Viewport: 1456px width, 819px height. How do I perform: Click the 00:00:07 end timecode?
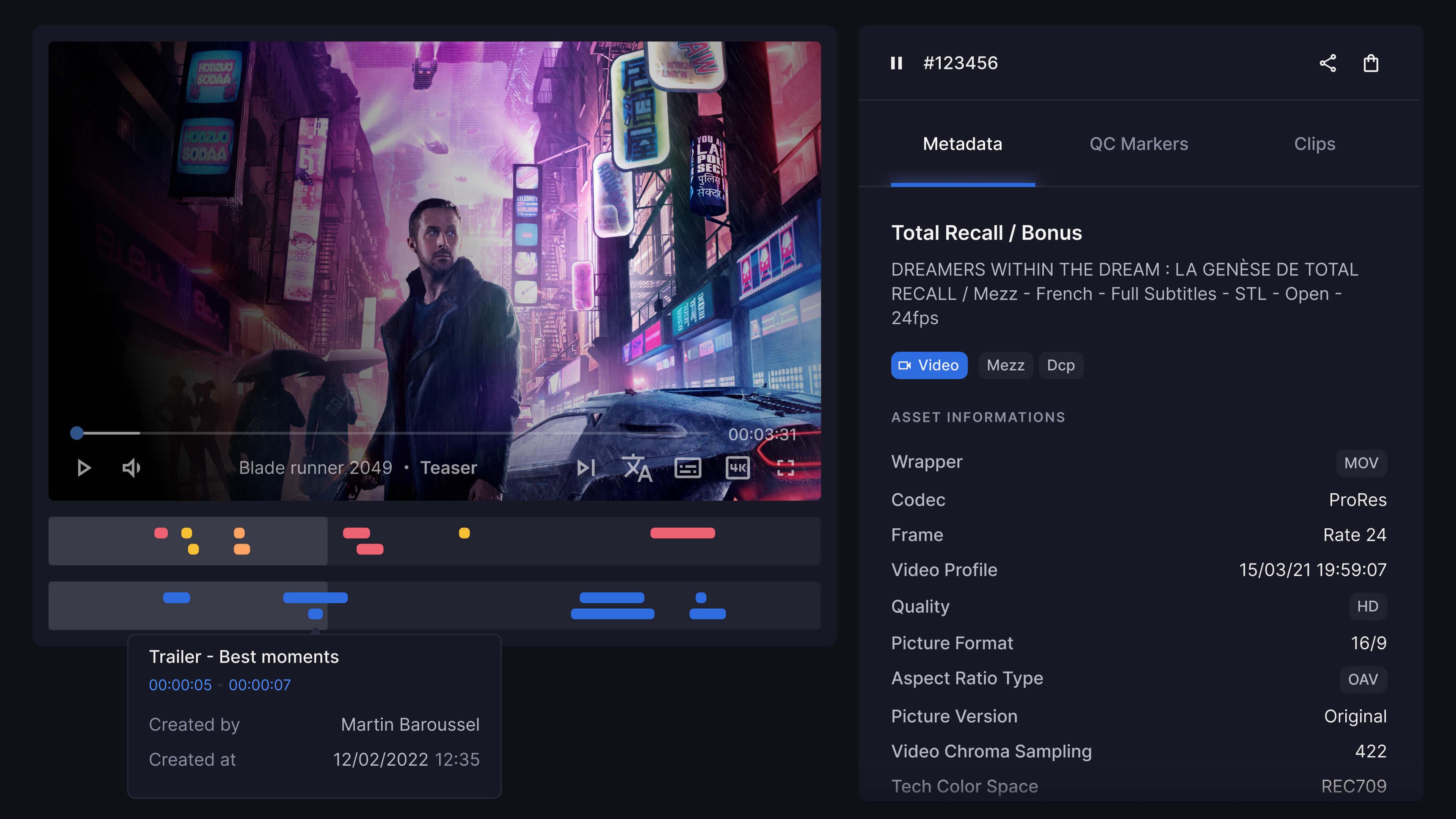coord(259,685)
